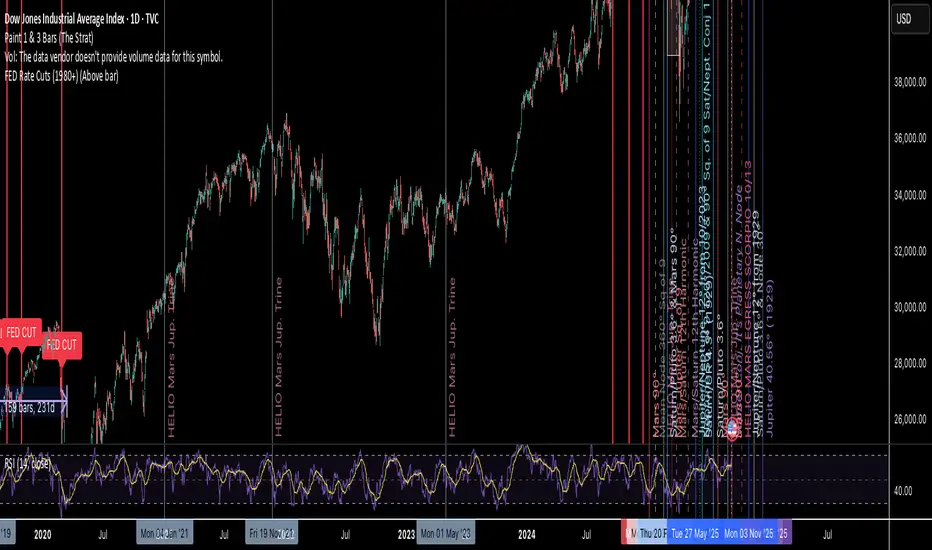This screenshot has height=550, width=932.
Task: Click the Jupiter 40.56° (1929) vertical label
Action: click(770, 359)
